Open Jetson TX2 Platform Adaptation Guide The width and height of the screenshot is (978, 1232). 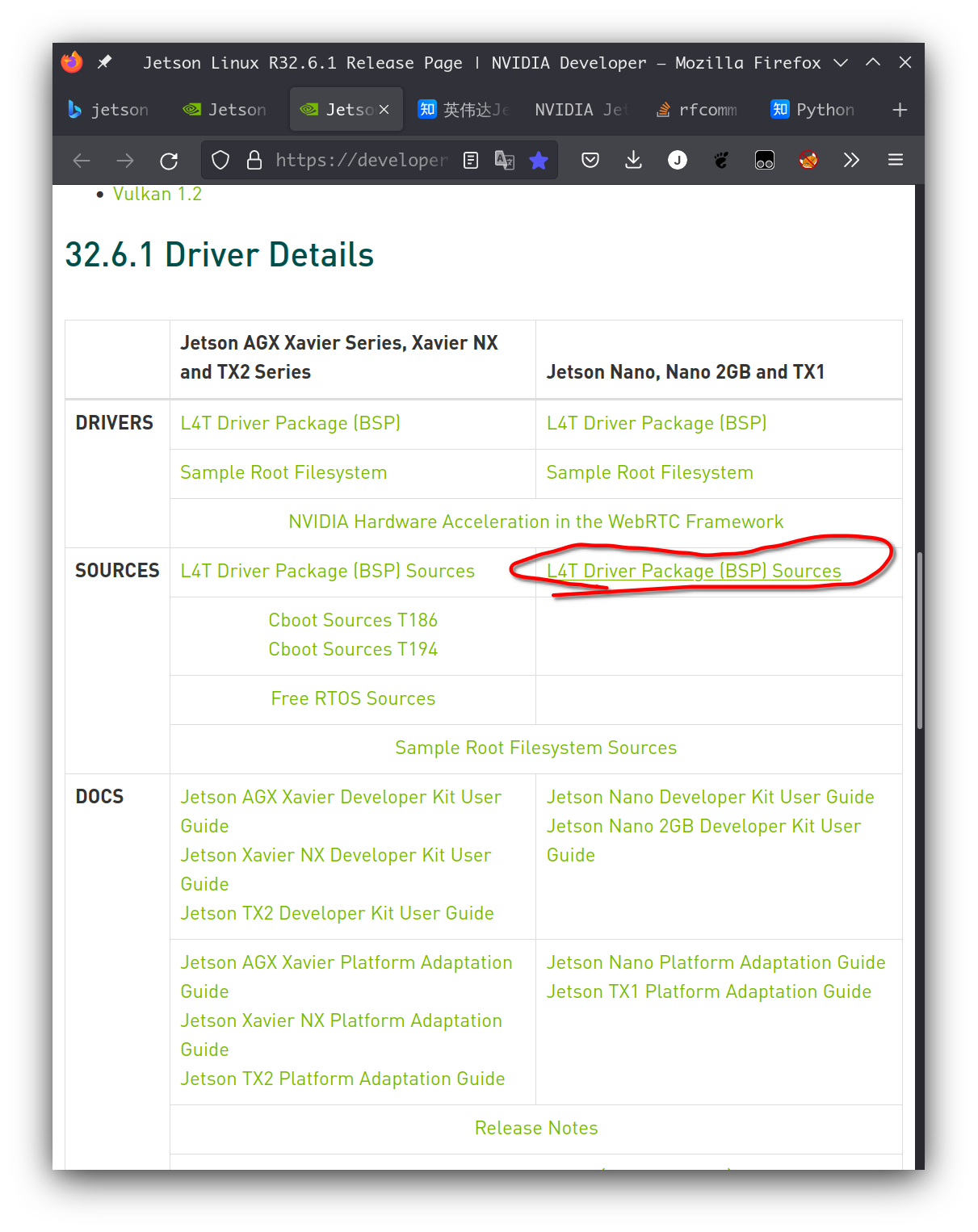tap(343, 1079)
